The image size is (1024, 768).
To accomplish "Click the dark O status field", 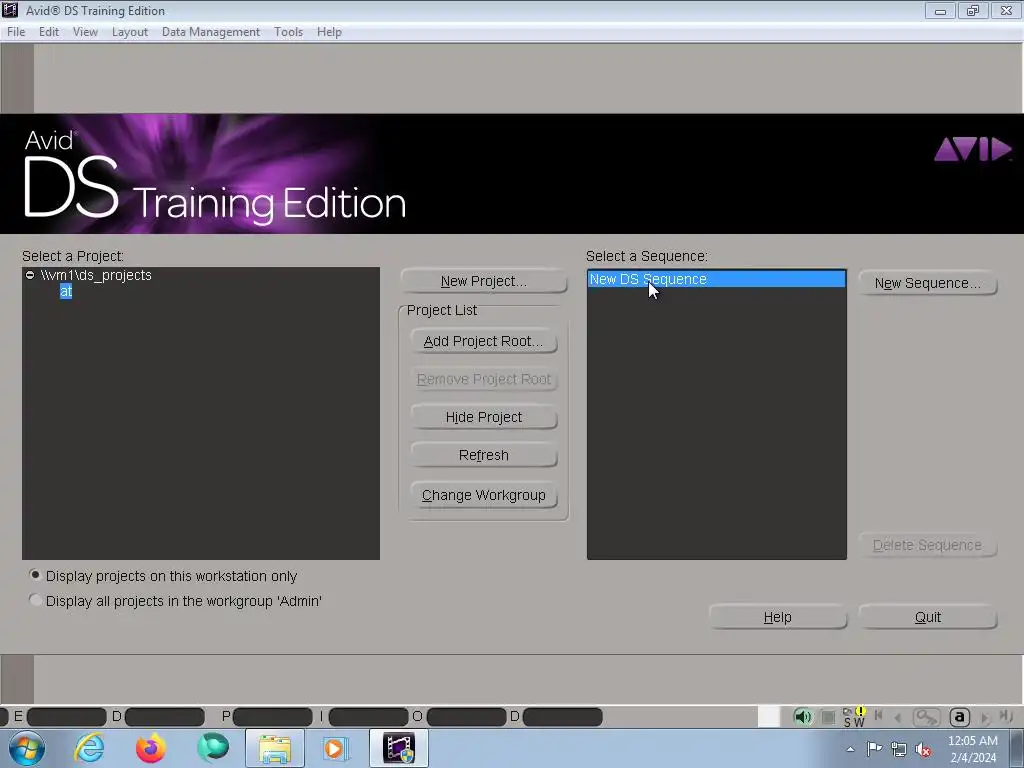I will [466, 717].
